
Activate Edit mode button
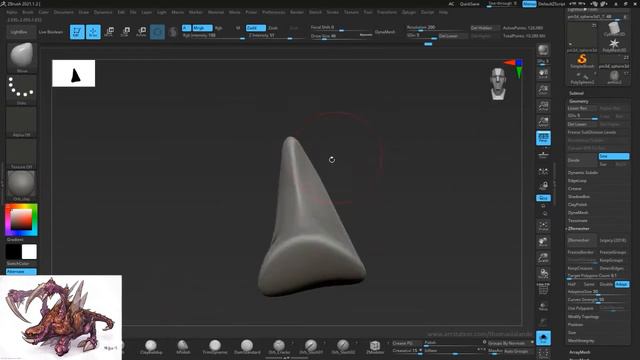tap(77, 32)
